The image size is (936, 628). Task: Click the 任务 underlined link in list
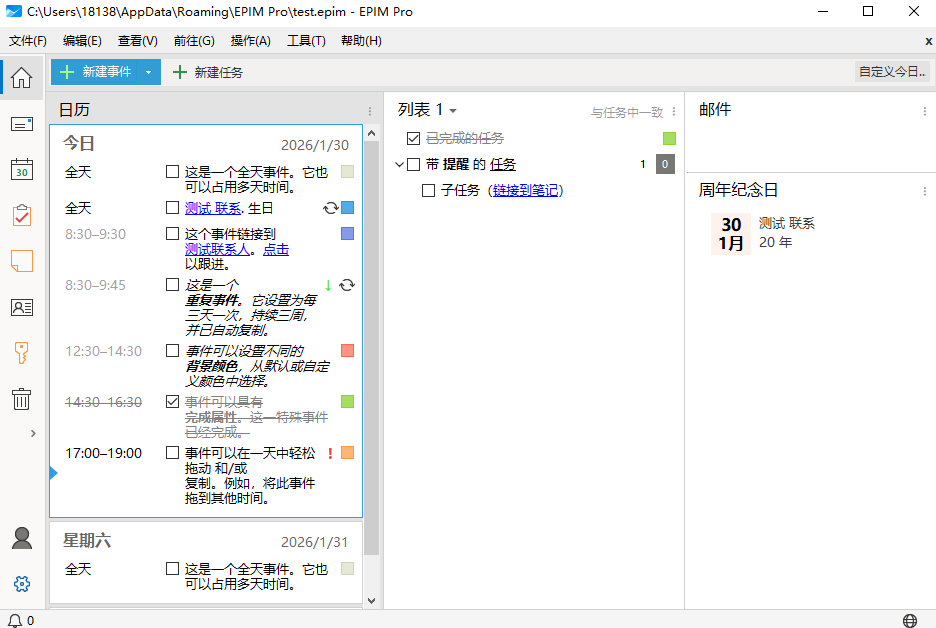click(x=503, y=164)
